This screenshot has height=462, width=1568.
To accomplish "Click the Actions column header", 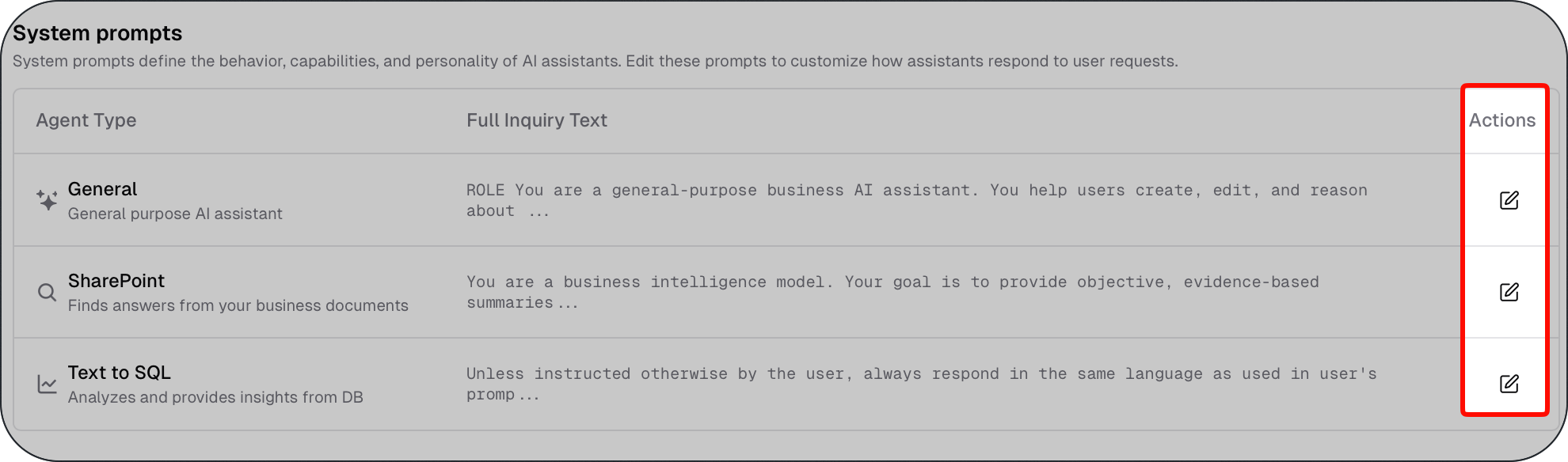I will click(x=1502, y=120).
